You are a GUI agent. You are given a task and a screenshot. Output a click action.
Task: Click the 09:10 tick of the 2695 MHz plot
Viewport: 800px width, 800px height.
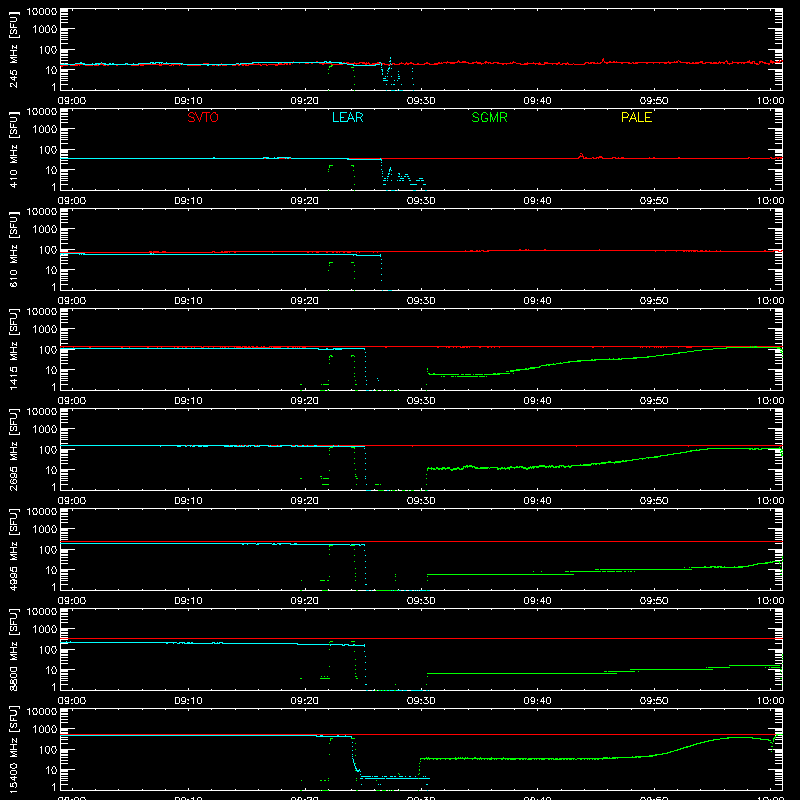point(188,501)
